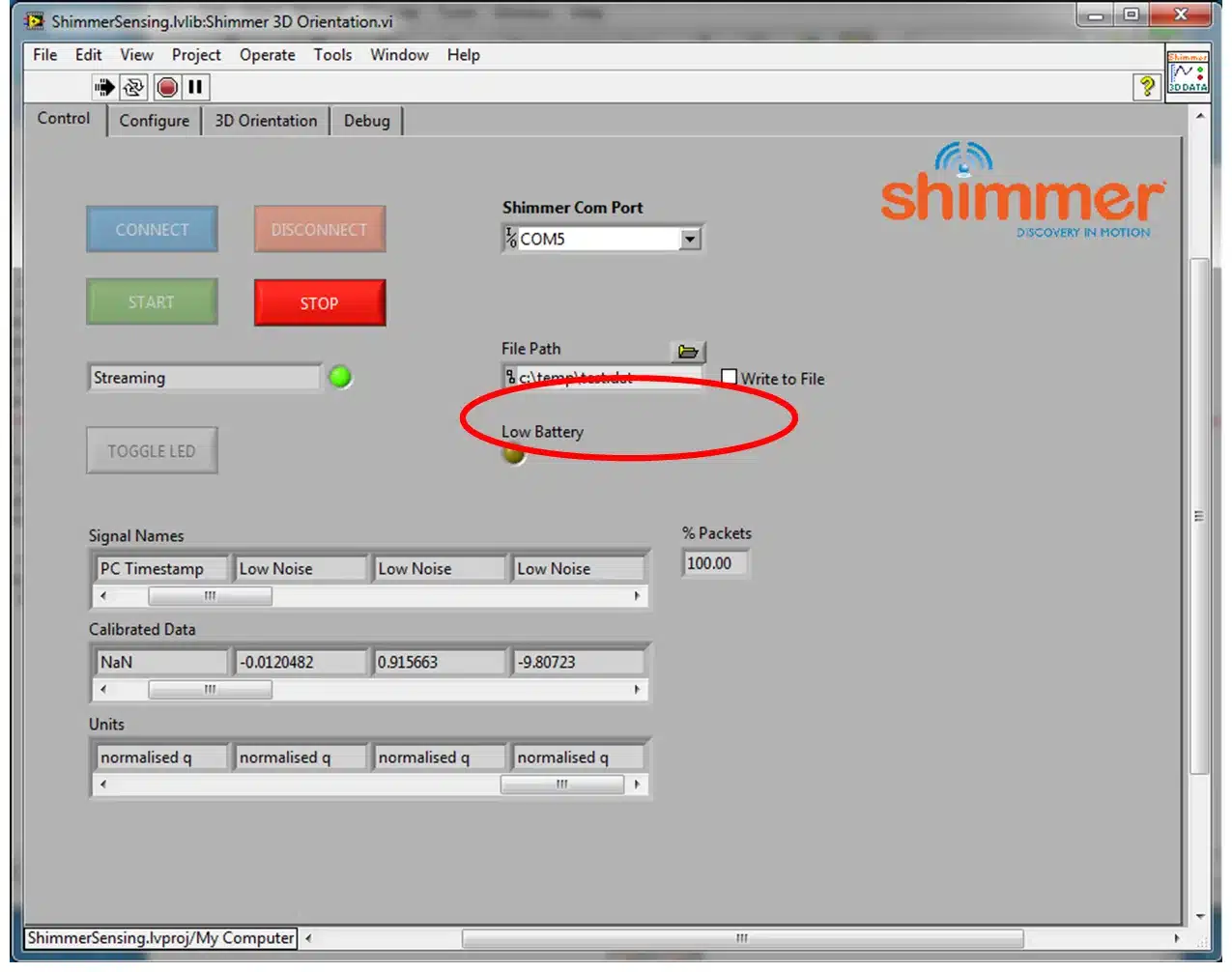Viewport: 1232px width, 972px height.
Task: Click the Low Battery indicator LED
Action: (x=514, y=454)
